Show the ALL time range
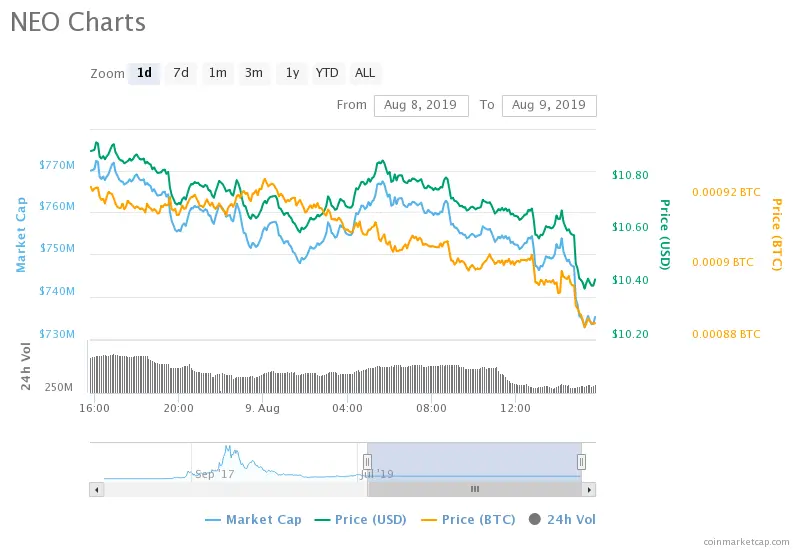The width and height of the screenshot is (800, 550). coord(365,73)
